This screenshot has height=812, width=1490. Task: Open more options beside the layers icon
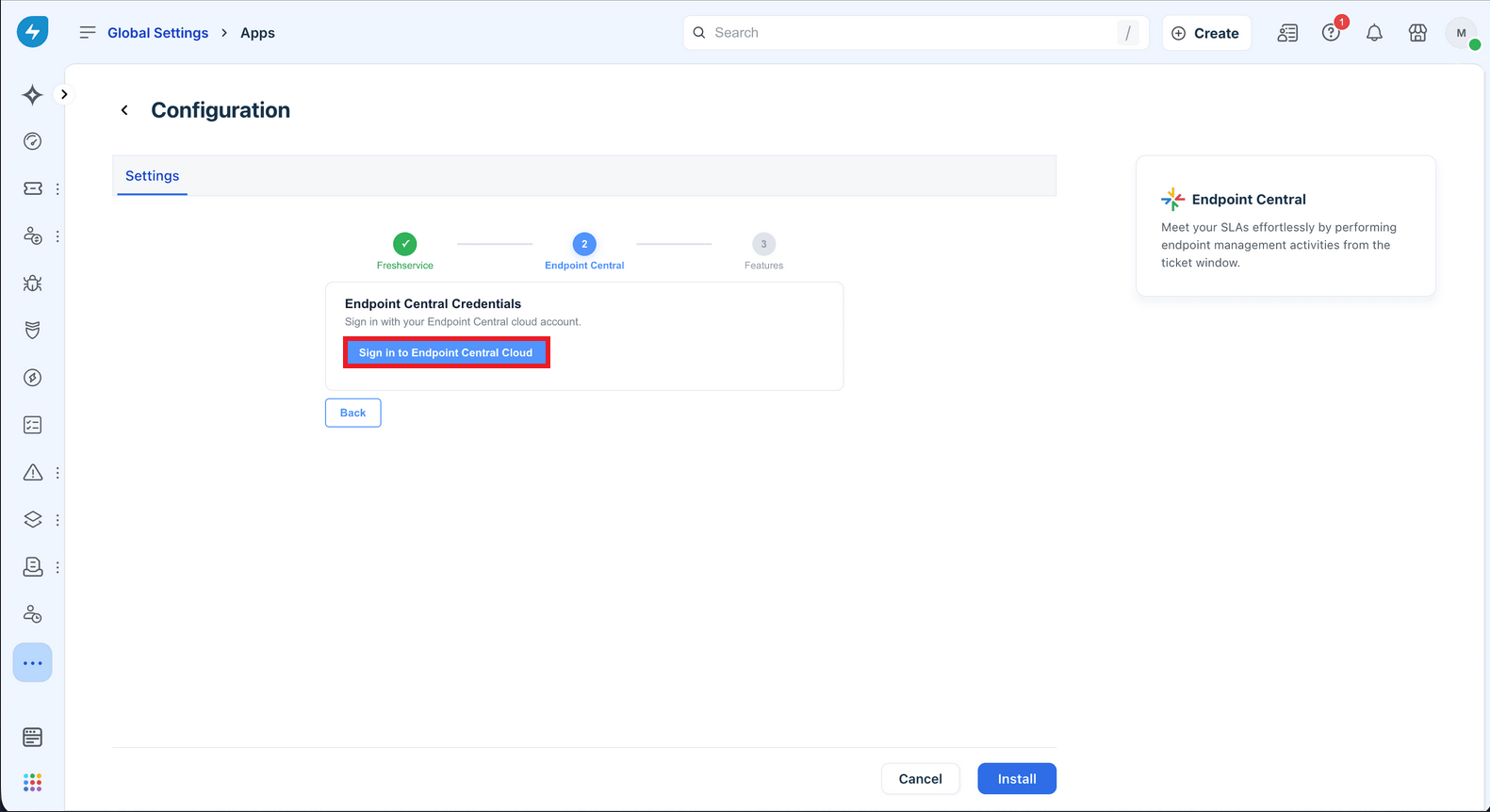(57, 519)
